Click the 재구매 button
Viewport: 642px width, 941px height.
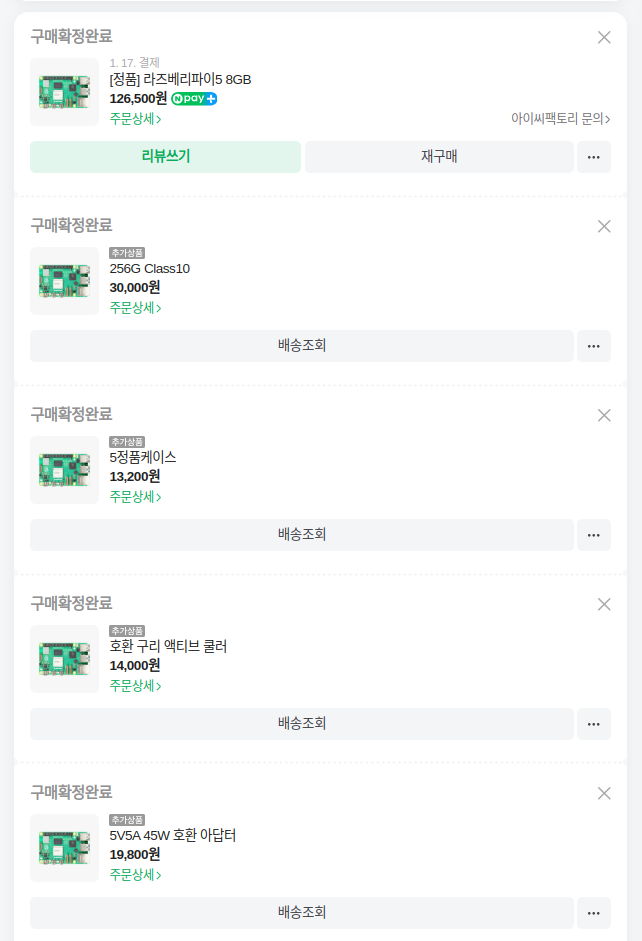pos(439,157)
